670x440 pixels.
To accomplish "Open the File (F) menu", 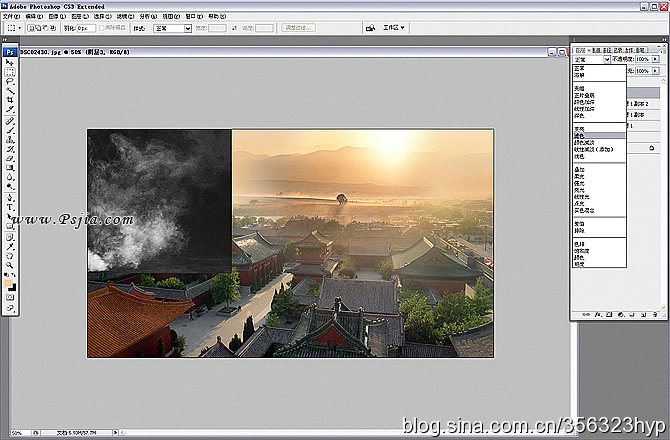I will tap(11, 16).
